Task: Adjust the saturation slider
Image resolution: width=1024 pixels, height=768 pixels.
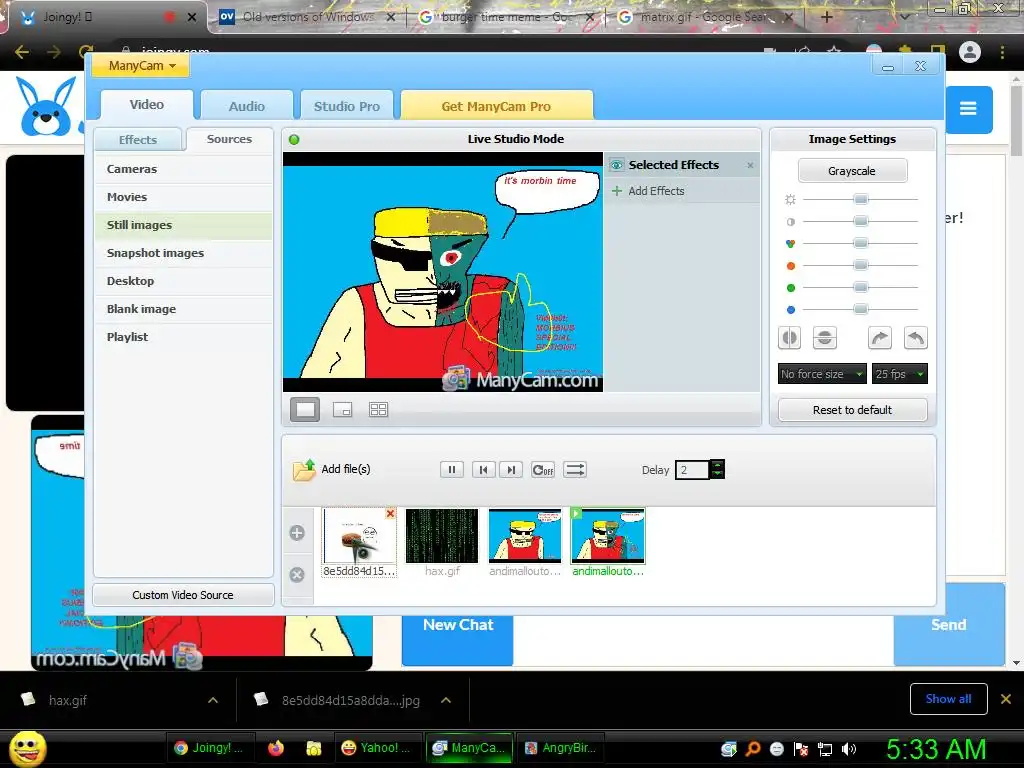Action: [861, 243]
